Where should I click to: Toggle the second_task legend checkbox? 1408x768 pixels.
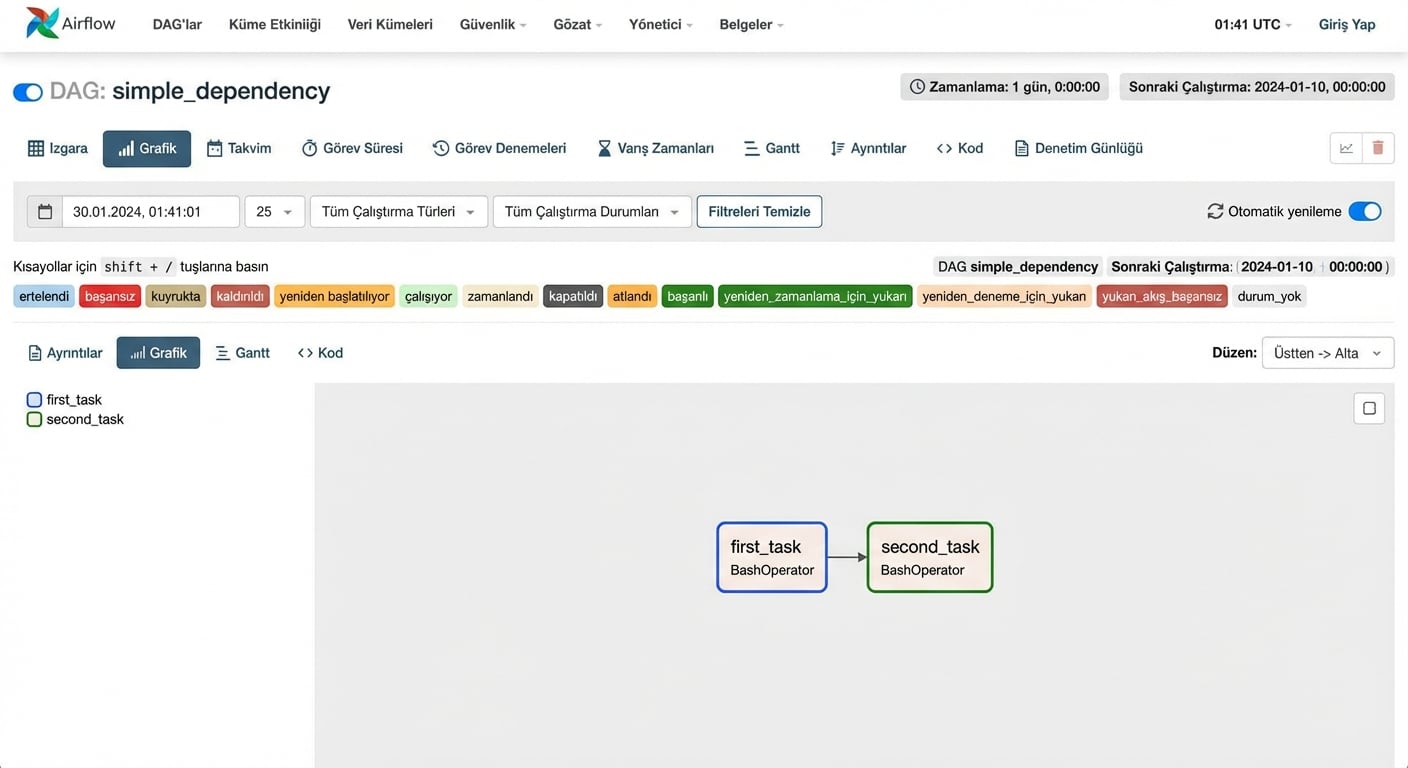[34, 420]
